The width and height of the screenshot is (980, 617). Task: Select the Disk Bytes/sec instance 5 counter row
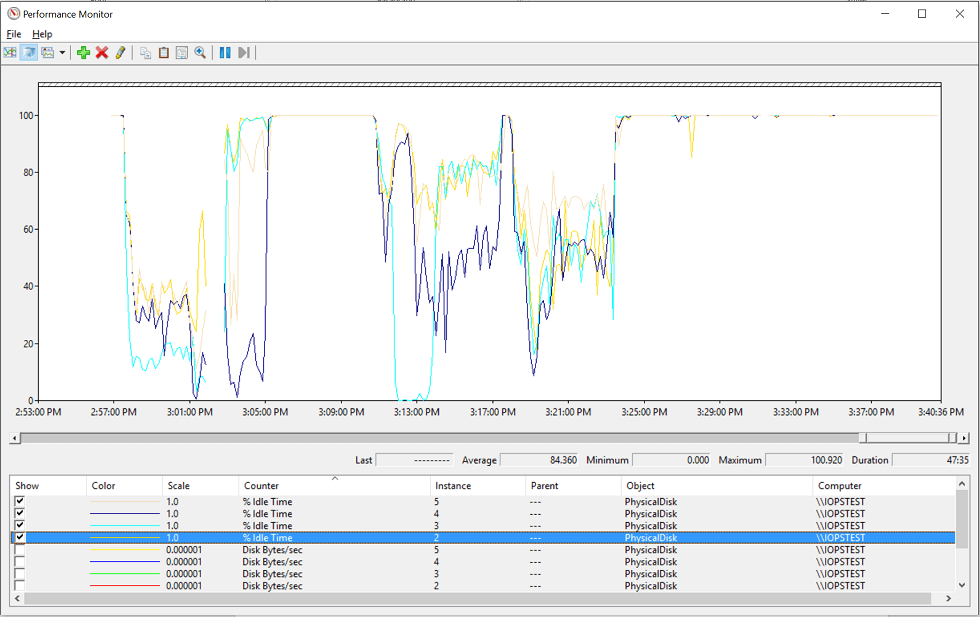click(x=300, y=550)
